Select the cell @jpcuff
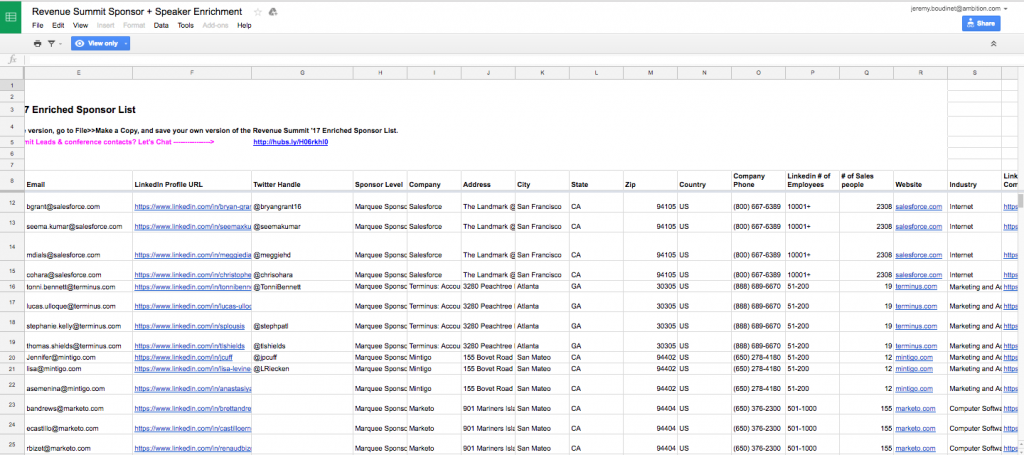This screenshot has width=1024, height=455. [302, 358]
